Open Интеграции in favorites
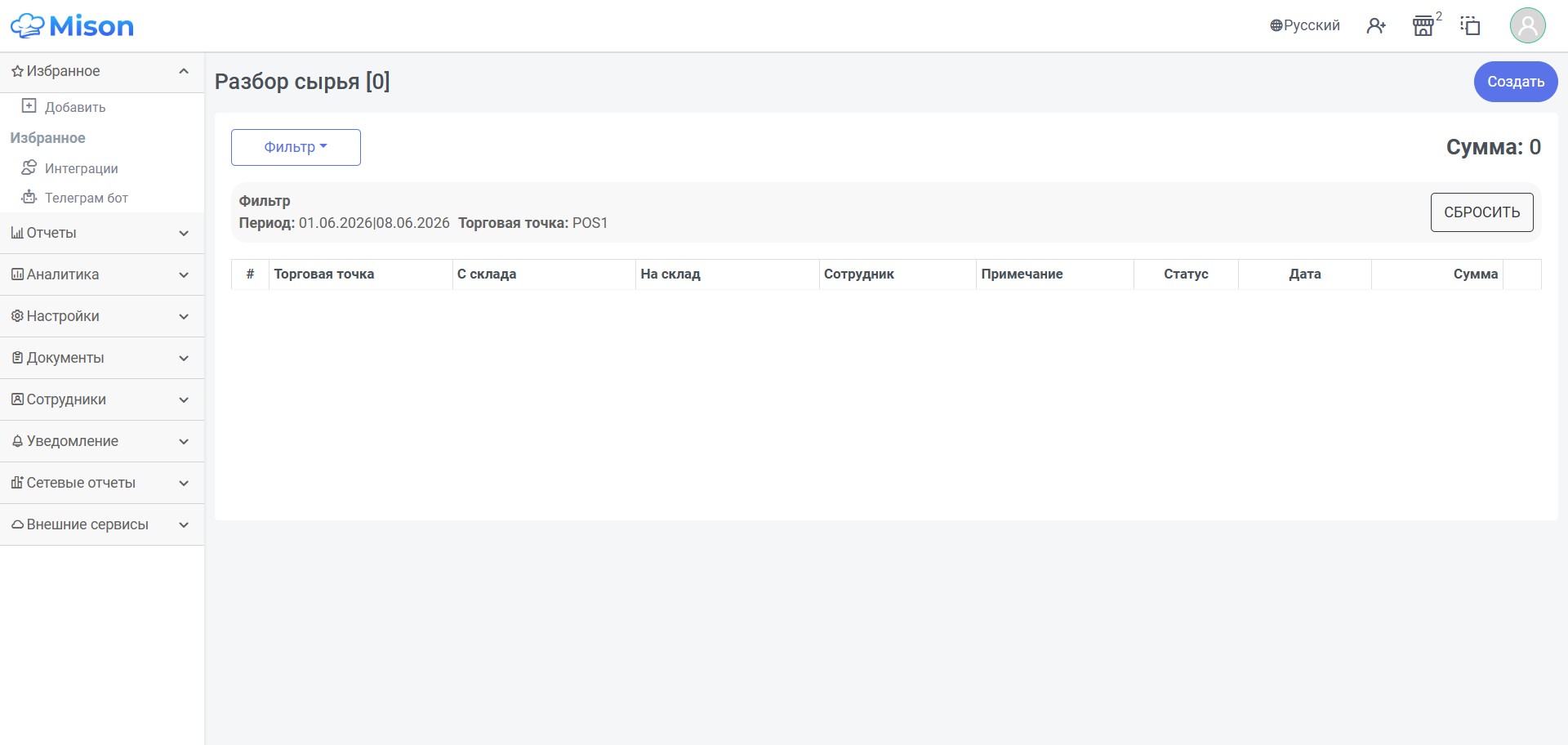 click(69, 168)
